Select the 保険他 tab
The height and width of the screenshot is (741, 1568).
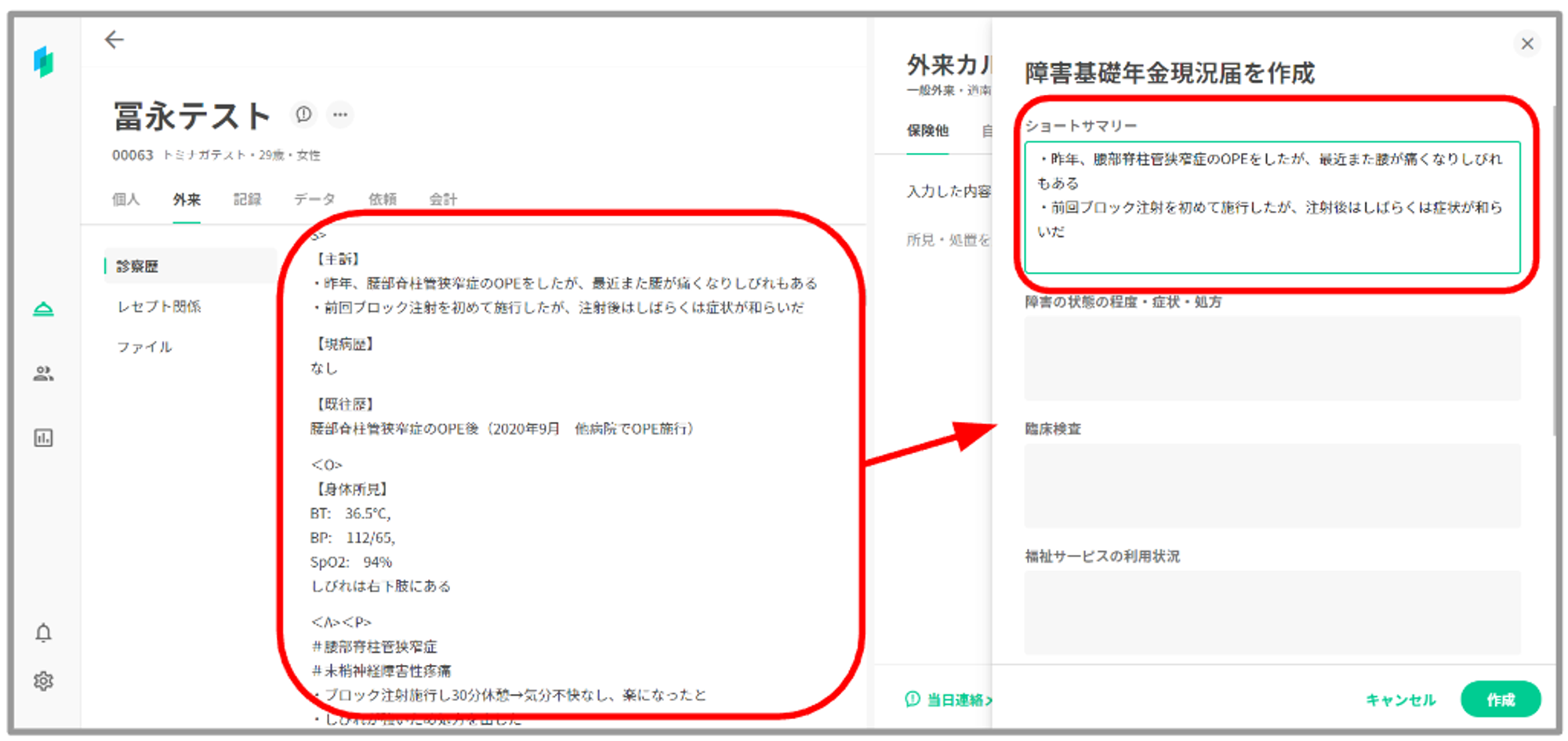click(x=927, y=130)
